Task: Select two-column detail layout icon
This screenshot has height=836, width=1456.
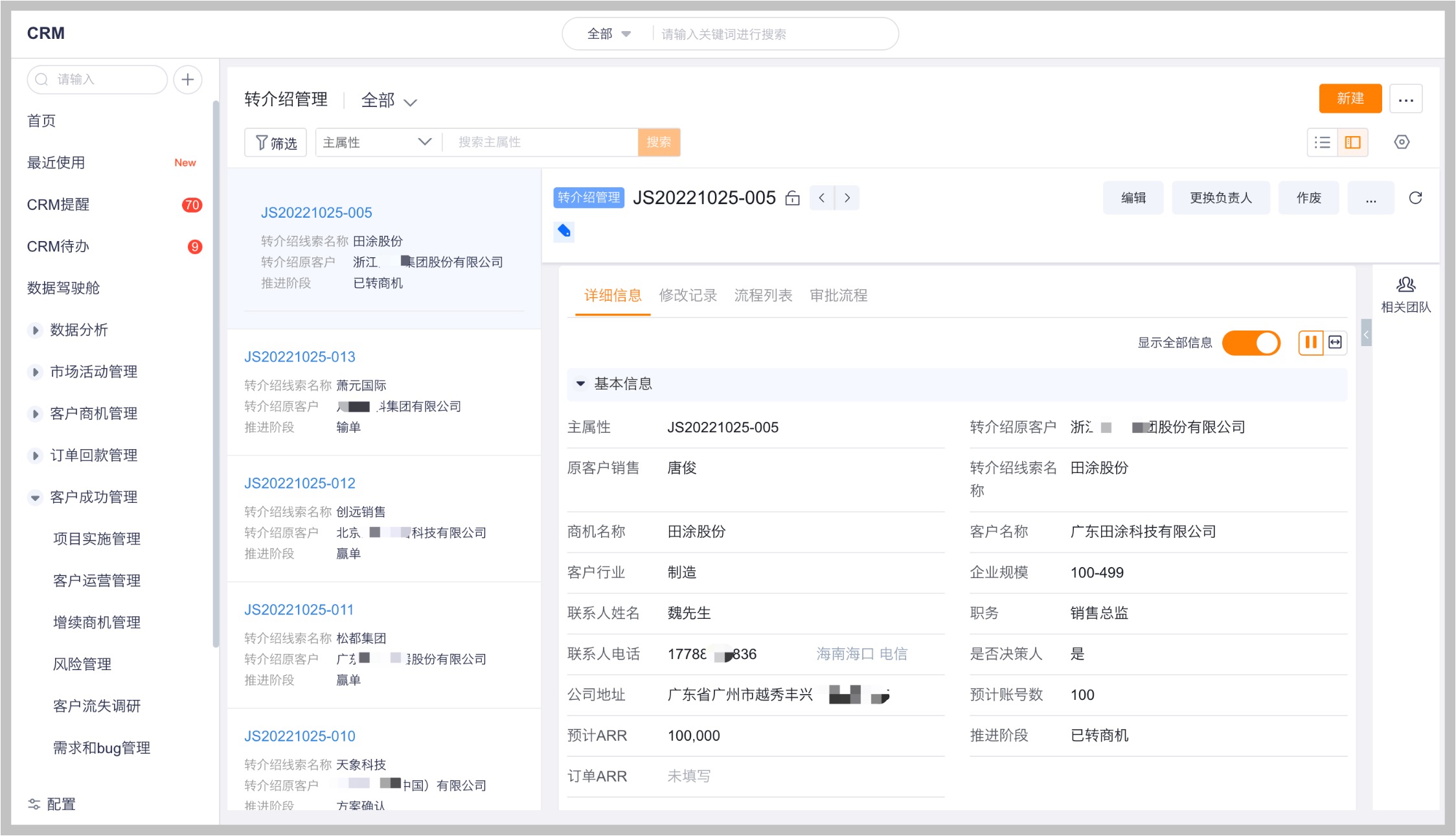Action: pos(1311,342)
